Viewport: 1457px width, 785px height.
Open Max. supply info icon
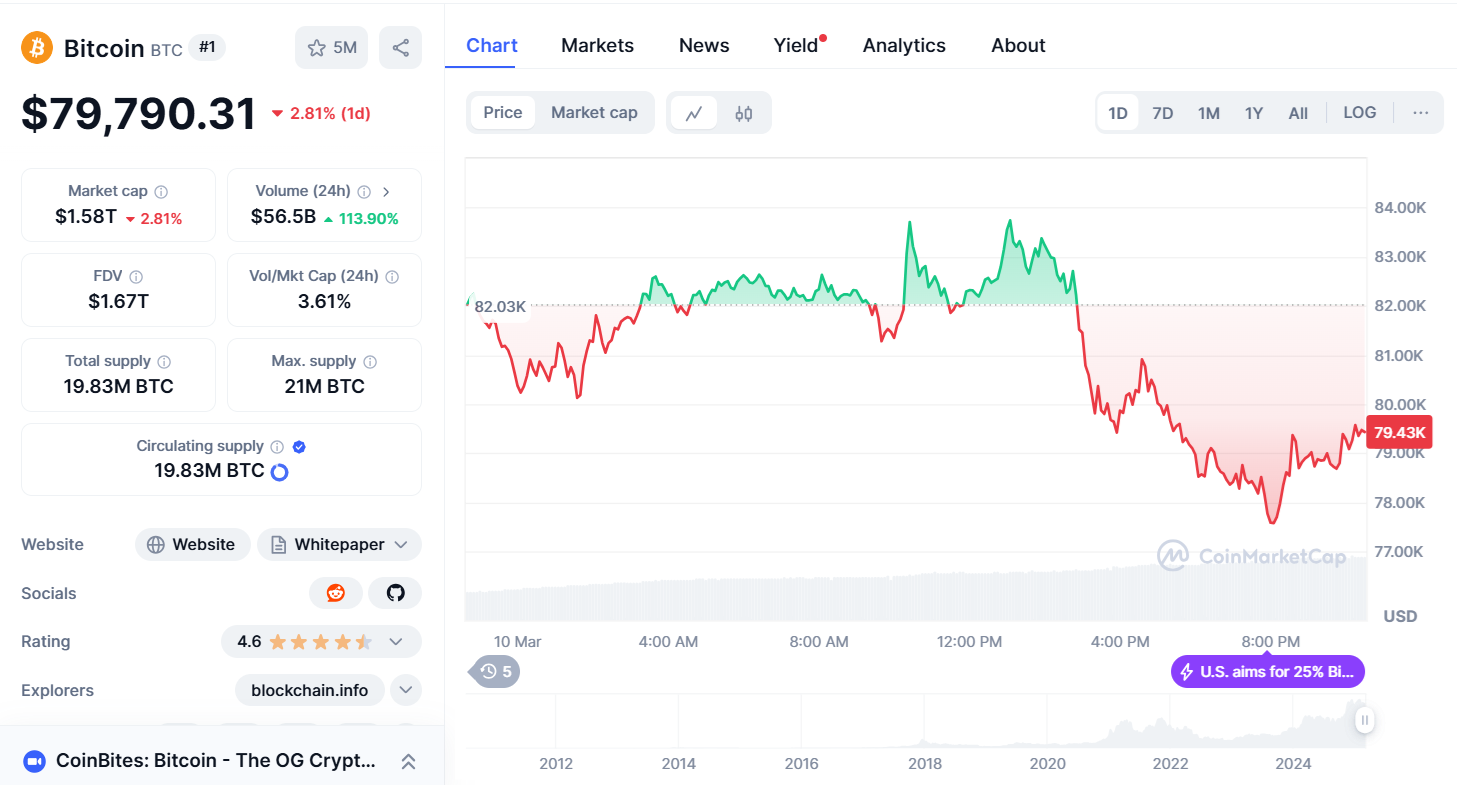(x=370, y=361)
